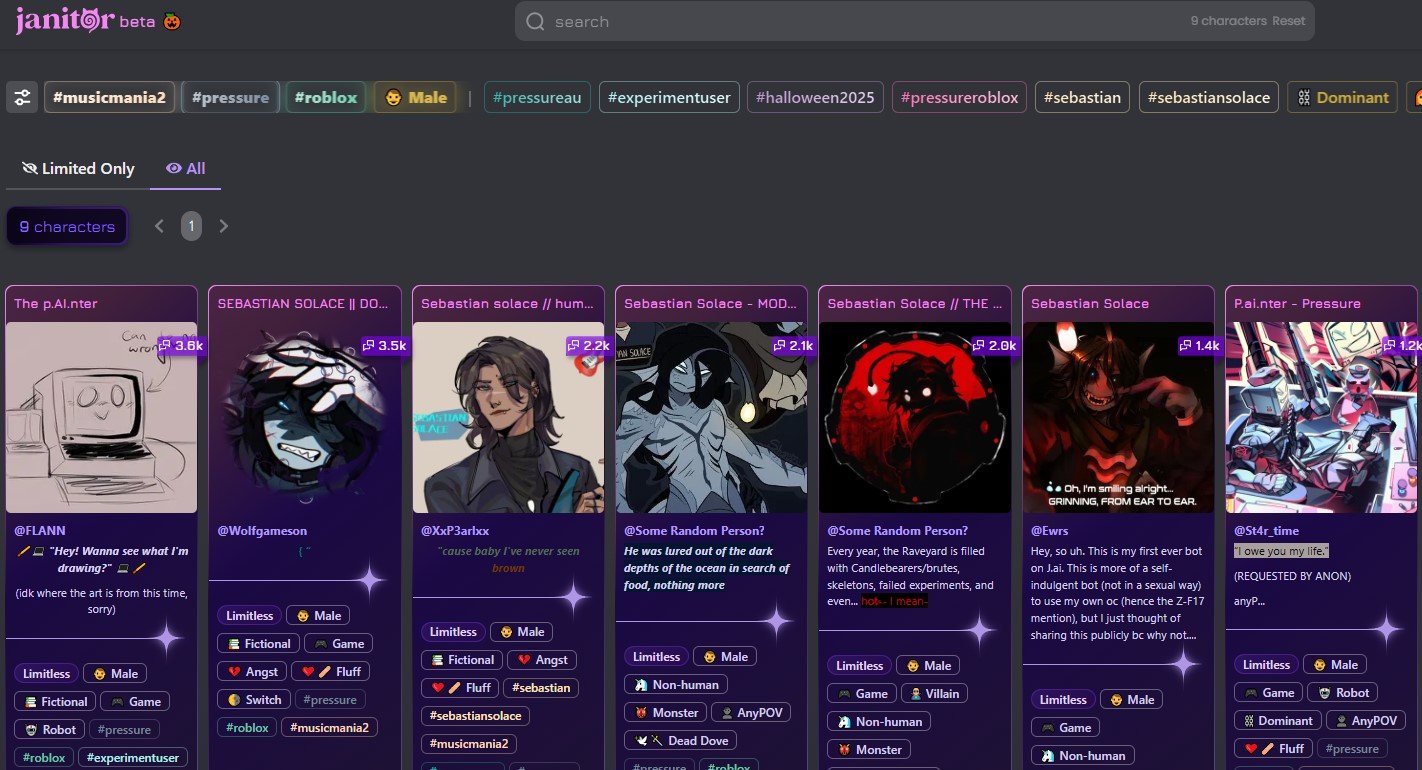The height and width of the screenshot is (770, 1422).
Task: Reset the search filters
Action: pos(1288,21)
